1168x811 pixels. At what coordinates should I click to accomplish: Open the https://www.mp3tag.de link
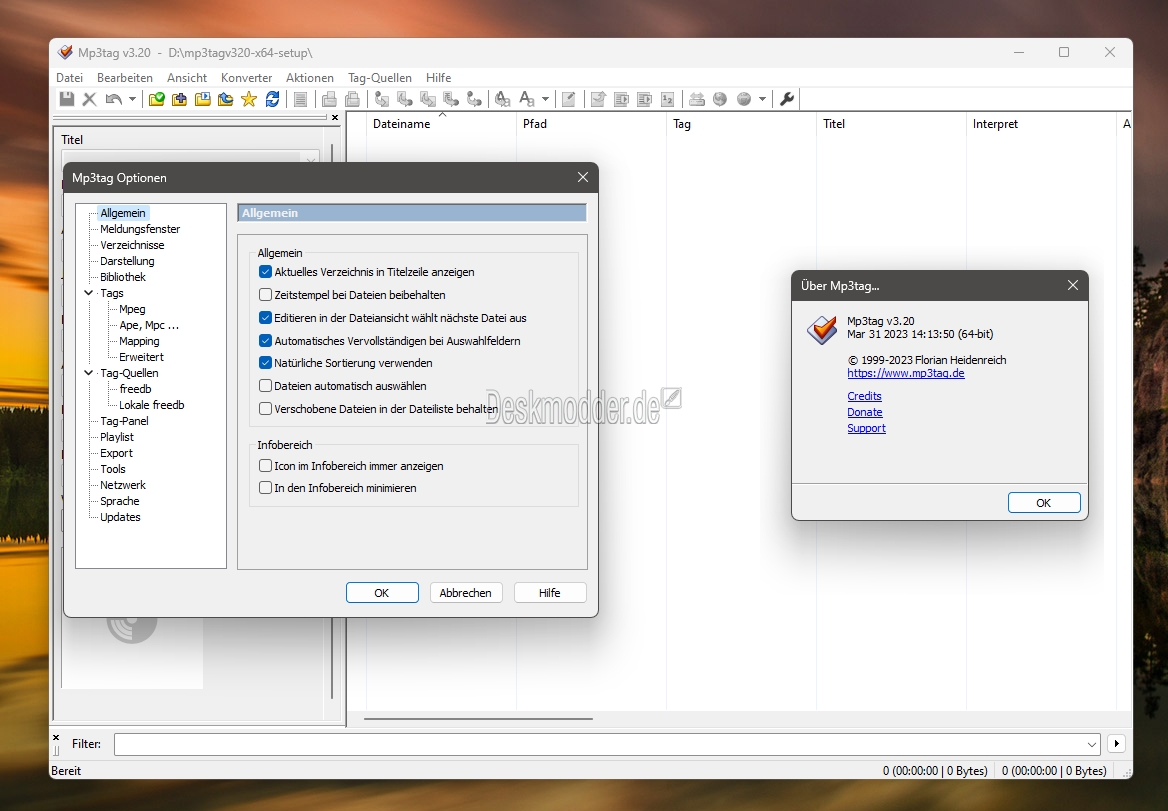tap(906, 373)
